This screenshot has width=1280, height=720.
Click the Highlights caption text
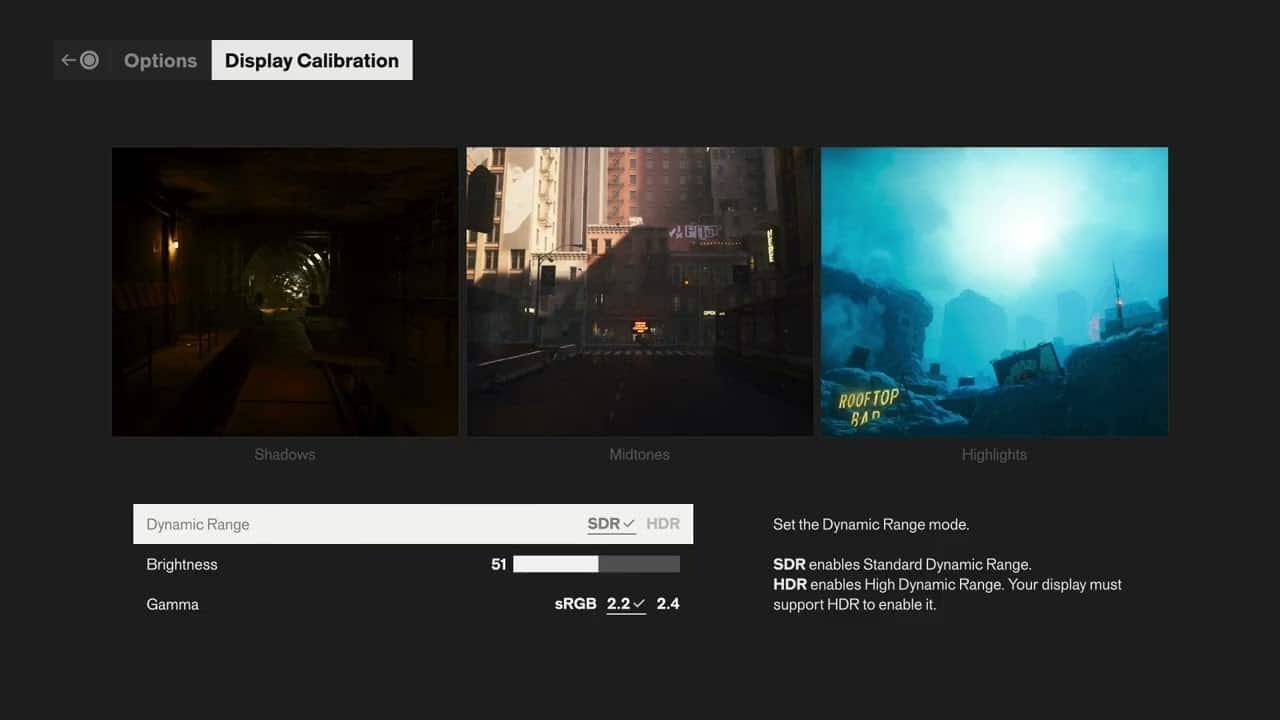click(x=994, y=454)
